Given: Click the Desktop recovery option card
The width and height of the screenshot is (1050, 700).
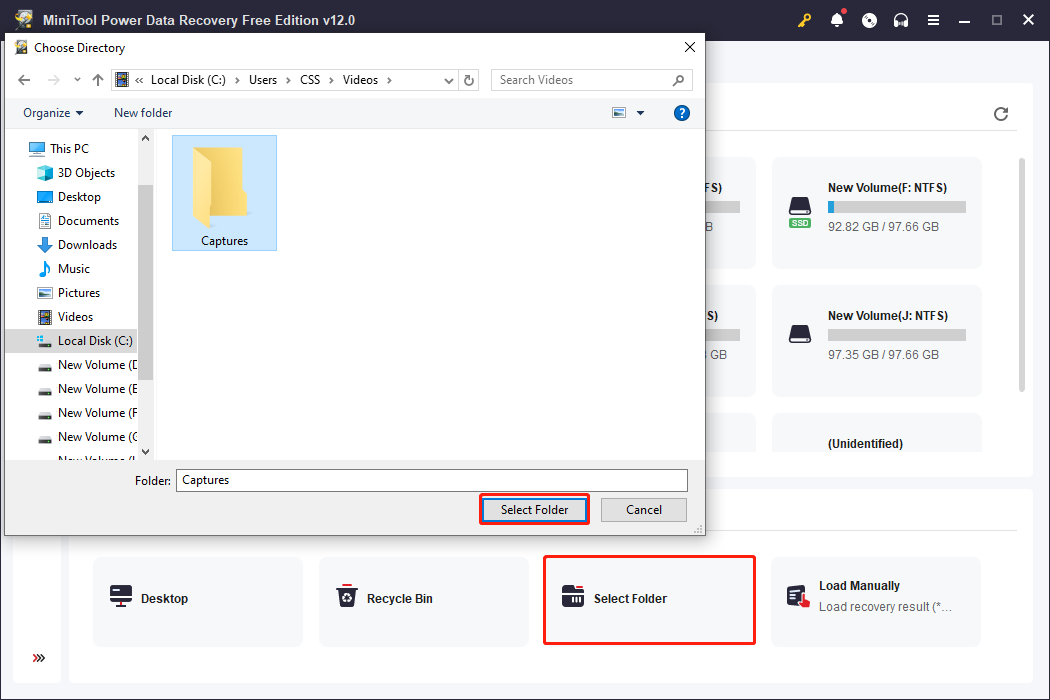Looking at the screenshot, I should click(x=198, y=602).
